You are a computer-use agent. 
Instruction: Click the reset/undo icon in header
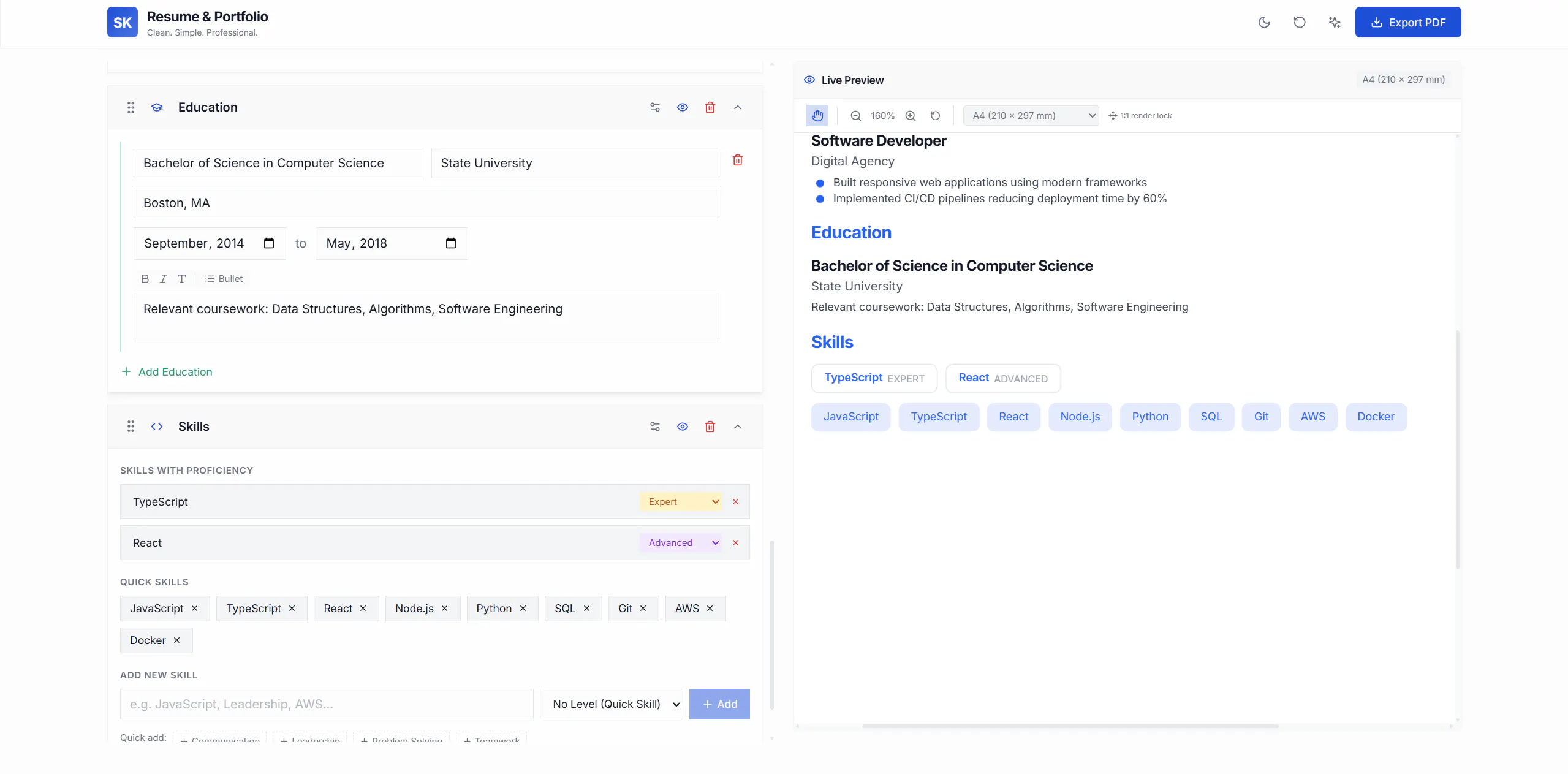(1299, 22)
